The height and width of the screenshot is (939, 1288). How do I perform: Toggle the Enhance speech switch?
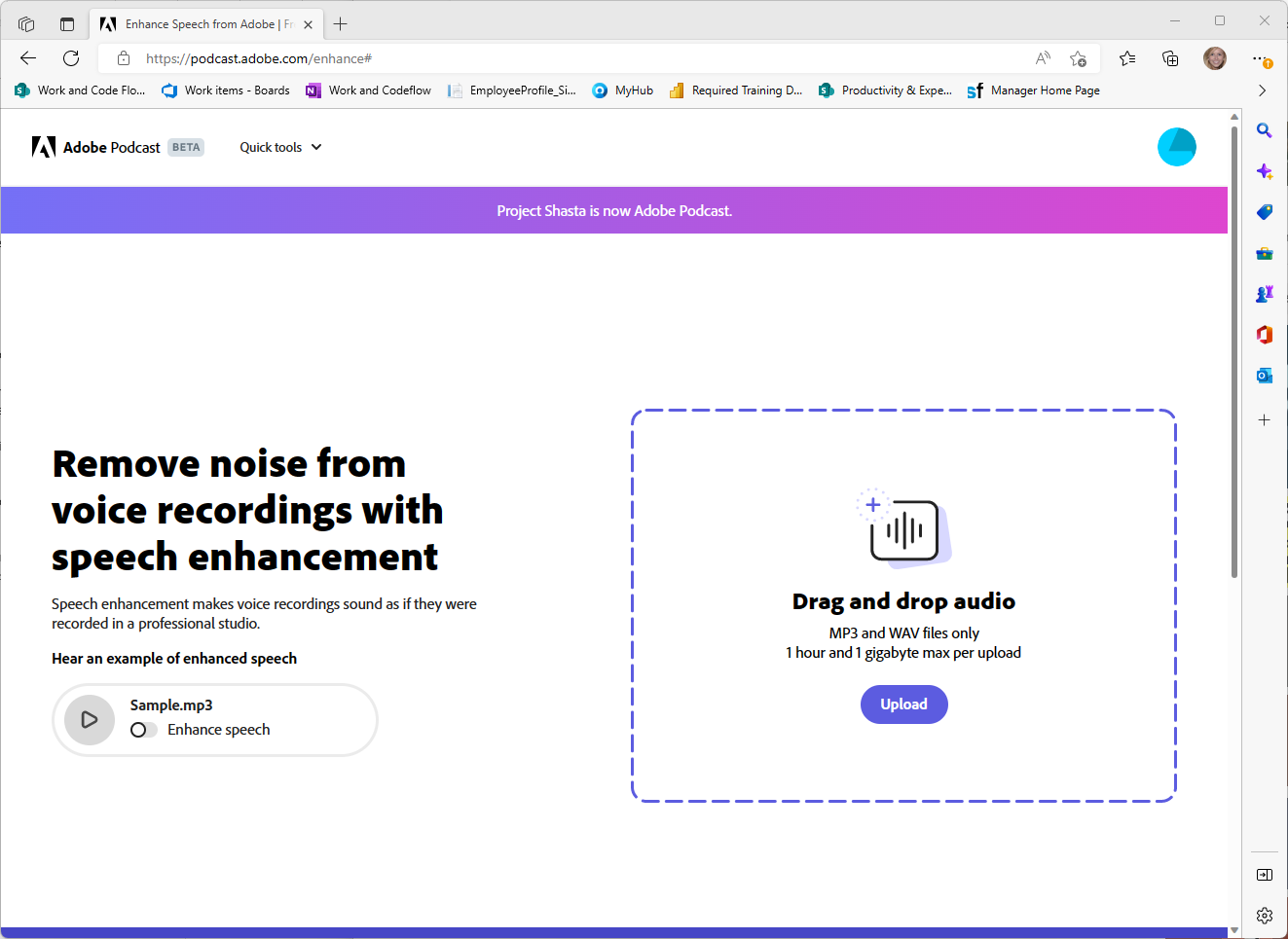(x=144, y=730)
